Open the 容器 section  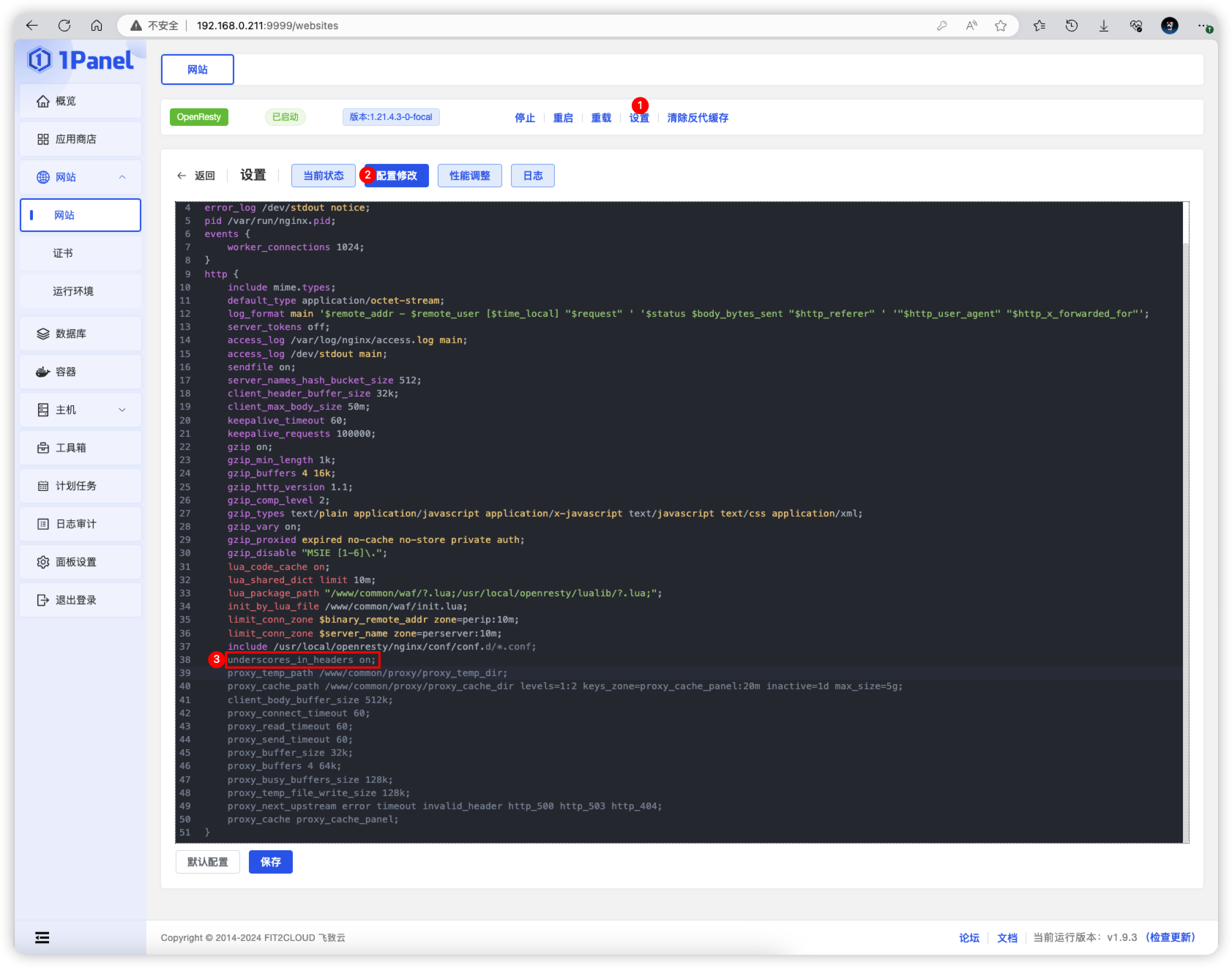coord(64,371)
